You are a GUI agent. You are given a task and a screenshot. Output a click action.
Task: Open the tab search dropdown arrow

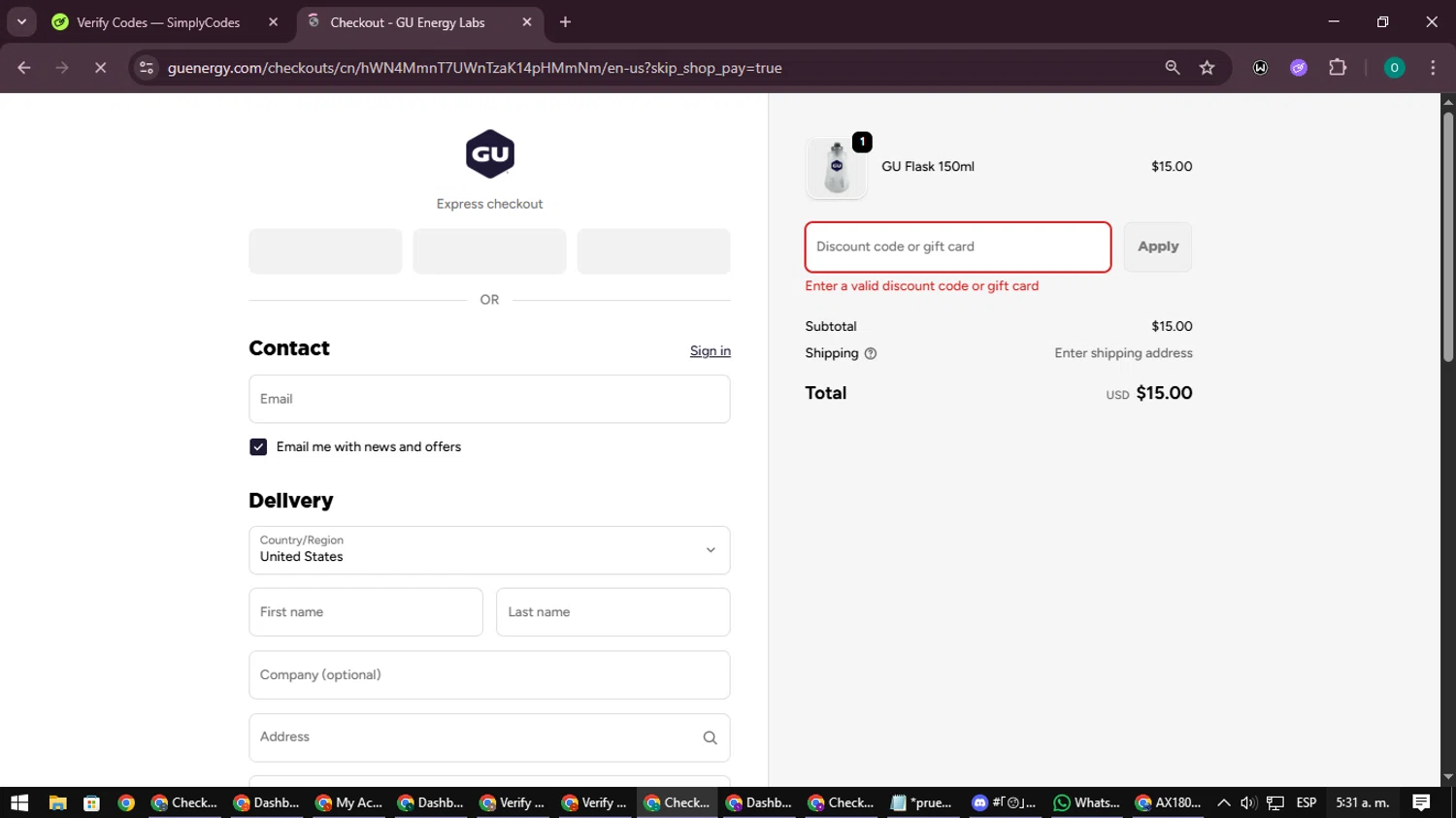coord(21,22)
